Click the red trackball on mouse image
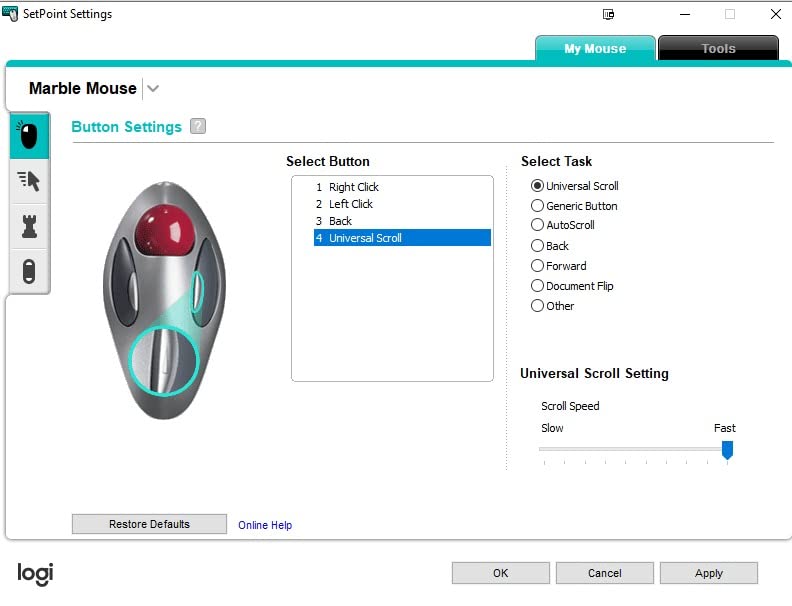Viewport: 792px width, 606px height. 165,229
